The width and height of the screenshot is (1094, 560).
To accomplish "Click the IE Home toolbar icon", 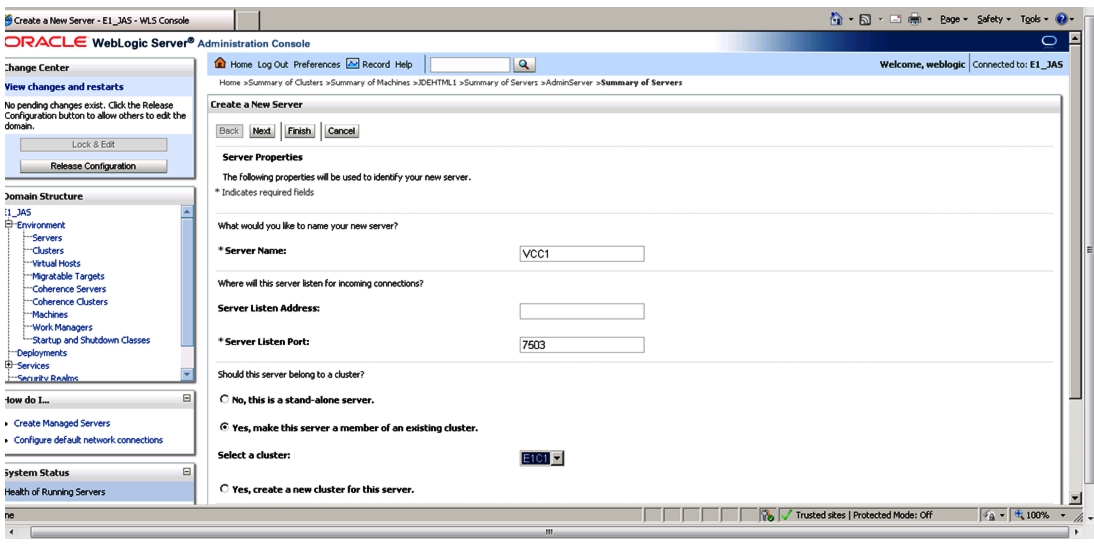I will click(835, 20).
